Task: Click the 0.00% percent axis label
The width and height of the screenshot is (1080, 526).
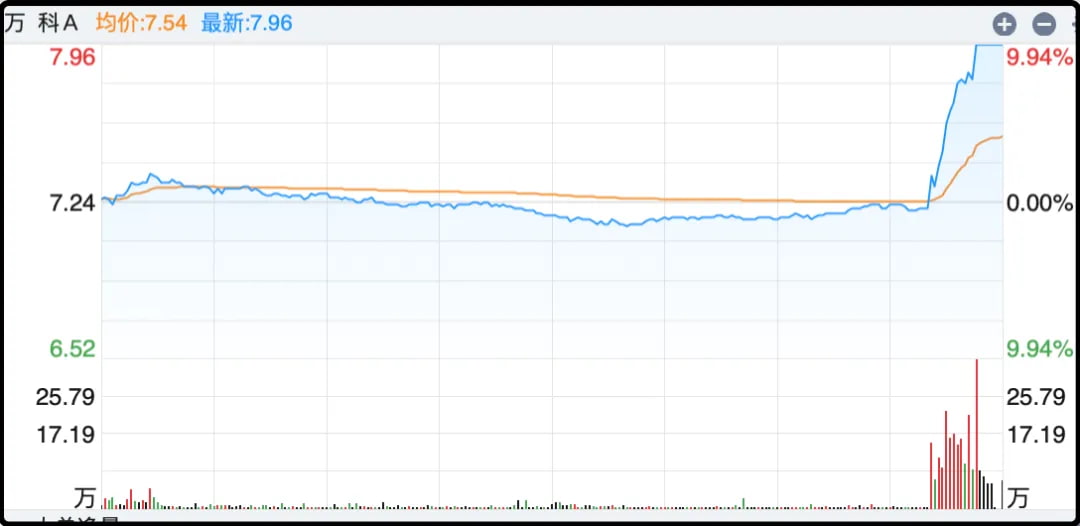Action: click(x=1039, y=204)
